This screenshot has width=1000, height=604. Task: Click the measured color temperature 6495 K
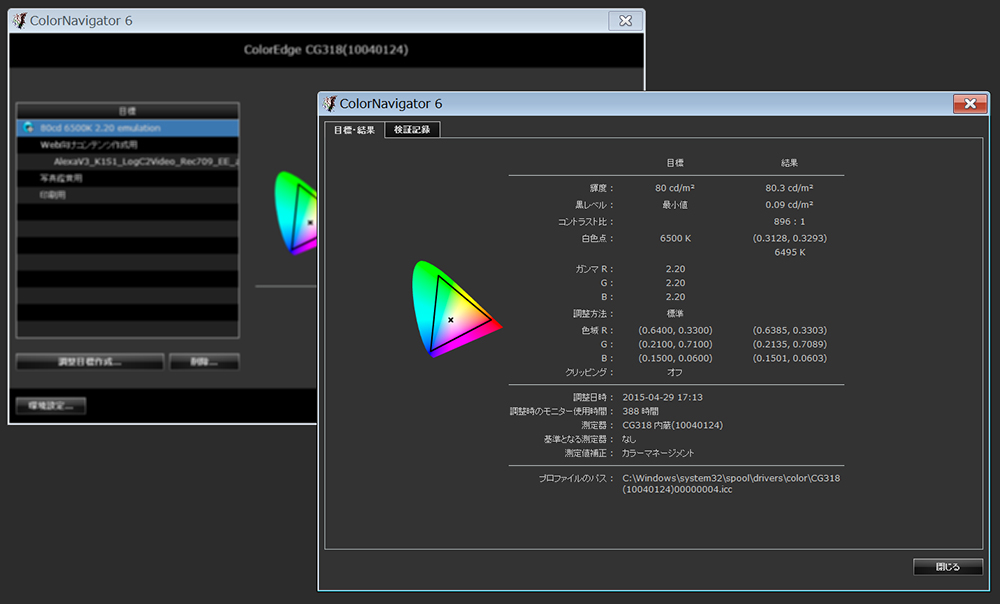tap(790, 252)
